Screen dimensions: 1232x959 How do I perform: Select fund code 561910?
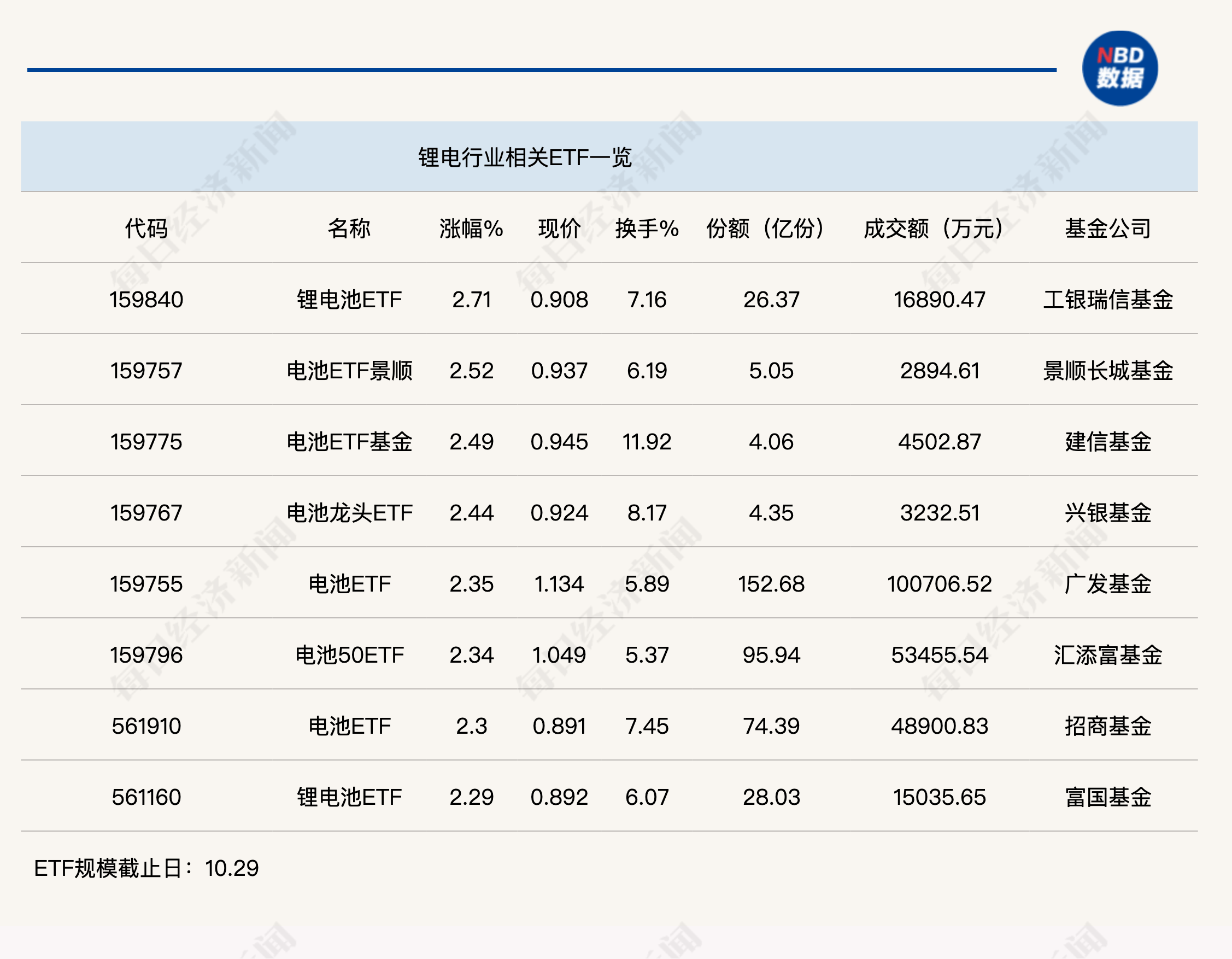tap(146, 726)
